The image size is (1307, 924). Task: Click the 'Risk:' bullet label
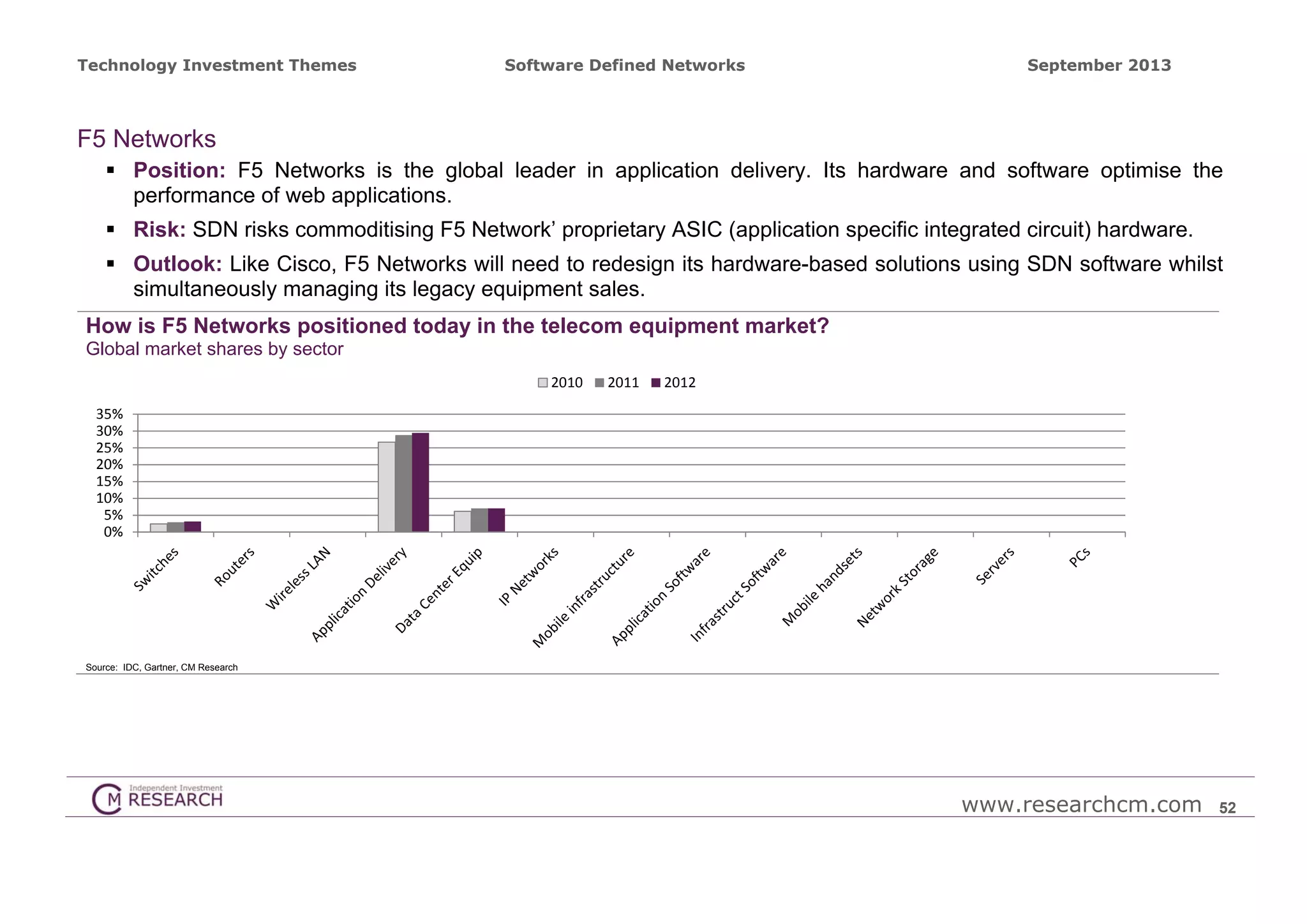(160, 230)
